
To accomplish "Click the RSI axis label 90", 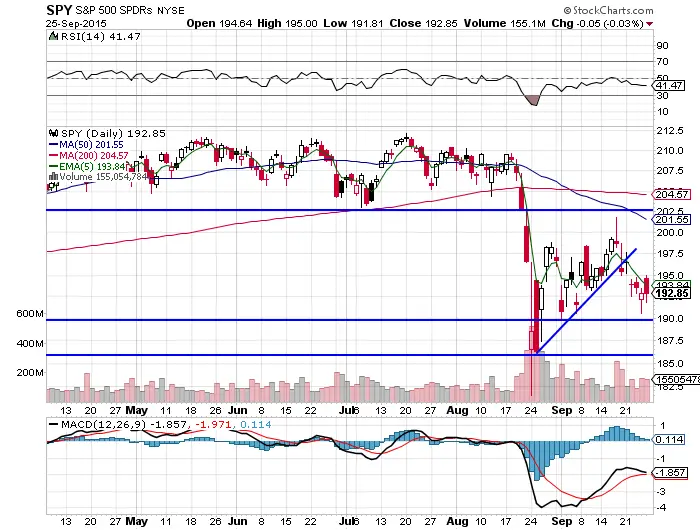I will coord(662,46).
